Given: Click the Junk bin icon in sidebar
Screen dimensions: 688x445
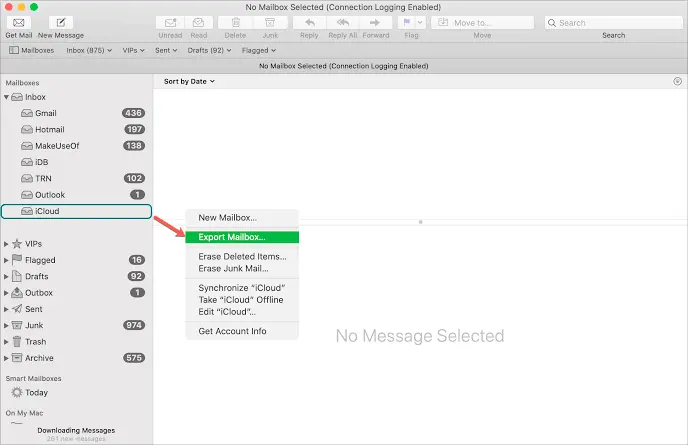Looking at the screenshot, I should (17, 325).
